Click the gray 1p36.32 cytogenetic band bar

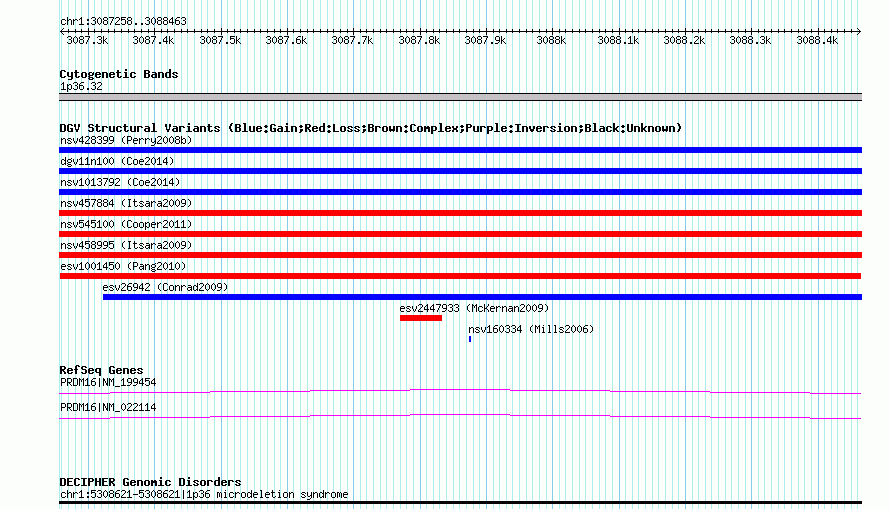tap(460, 97)
